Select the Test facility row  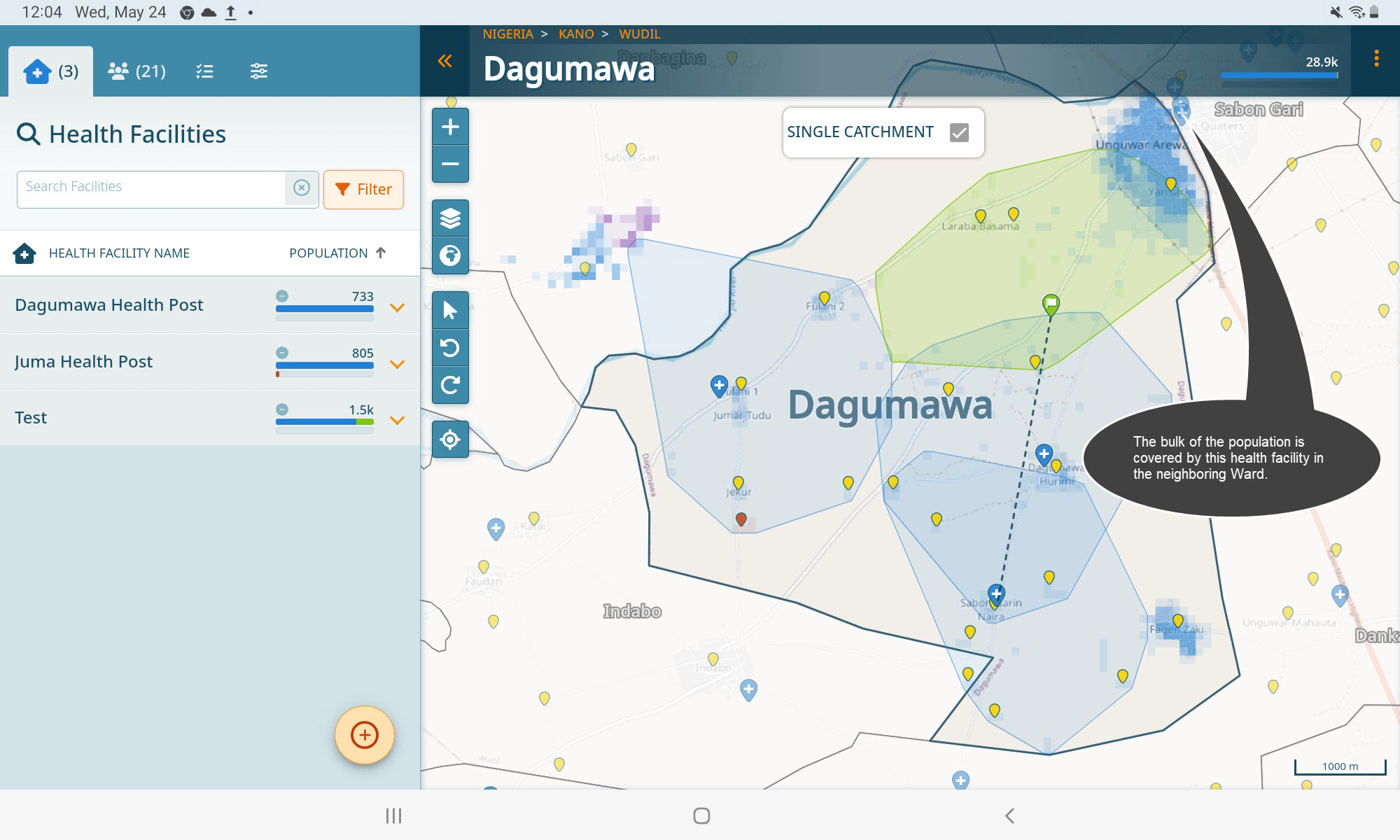210,418
